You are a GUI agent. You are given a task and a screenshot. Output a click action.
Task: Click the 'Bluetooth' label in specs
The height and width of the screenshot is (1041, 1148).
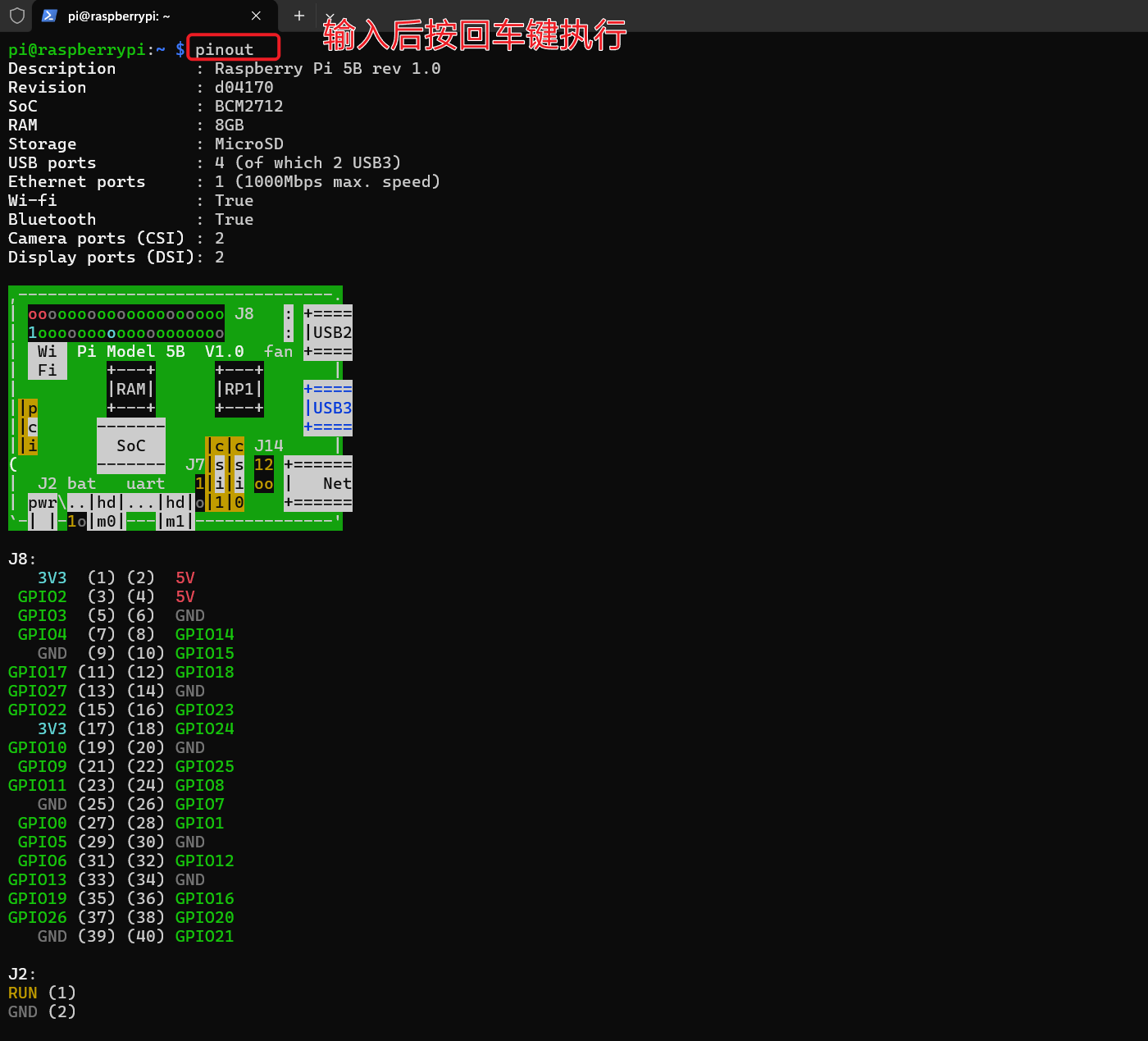point(52,220)
